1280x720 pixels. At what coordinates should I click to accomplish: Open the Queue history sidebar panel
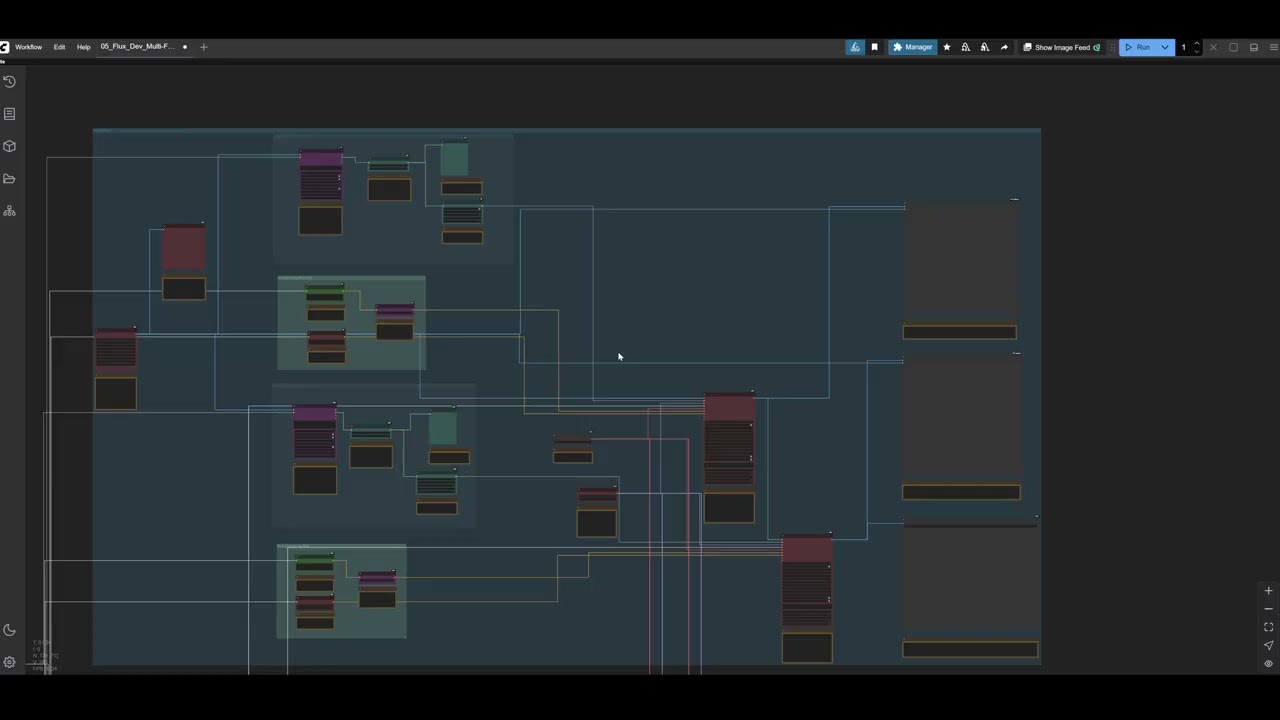point(10,82)
